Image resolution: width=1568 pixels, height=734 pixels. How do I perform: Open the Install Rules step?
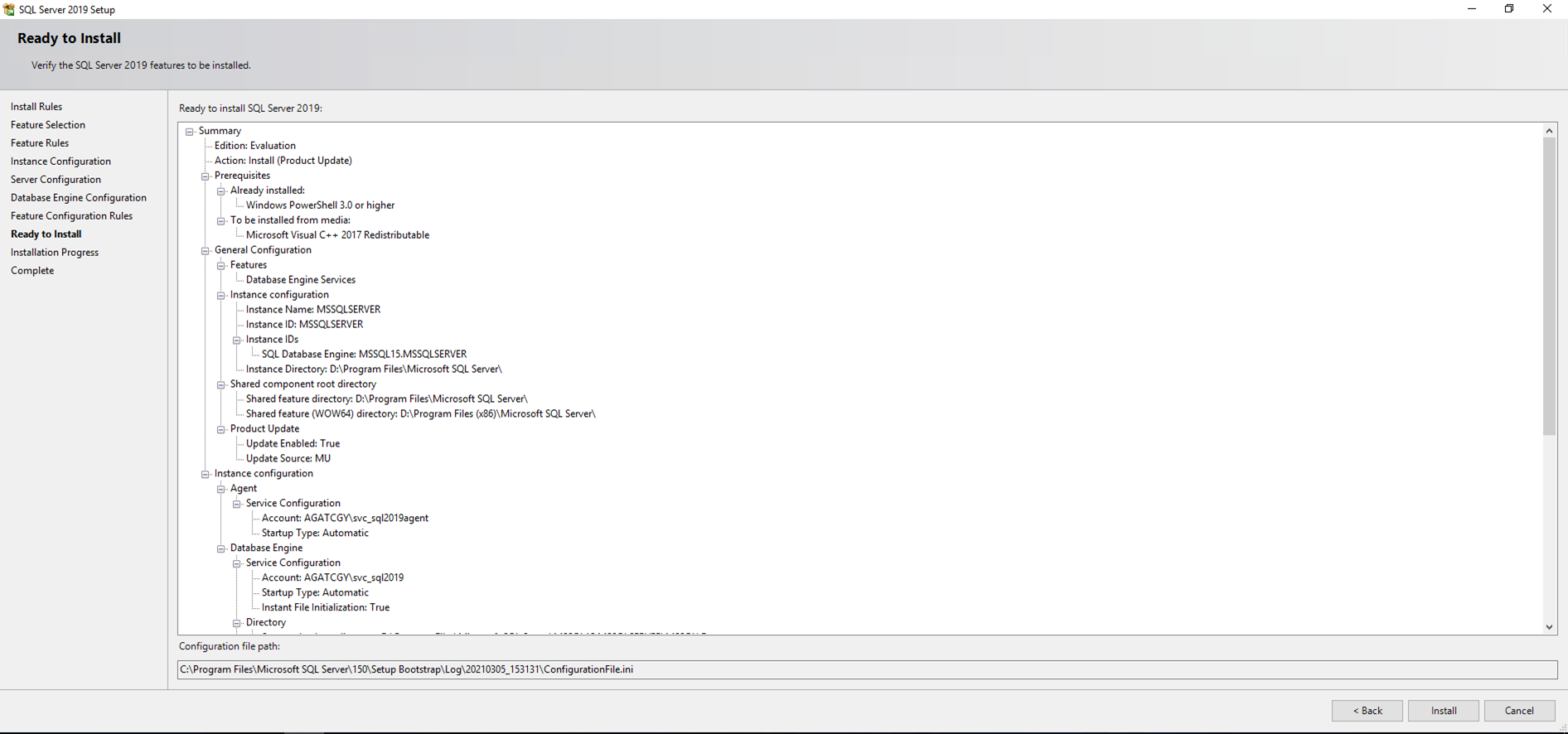point(36,107)
